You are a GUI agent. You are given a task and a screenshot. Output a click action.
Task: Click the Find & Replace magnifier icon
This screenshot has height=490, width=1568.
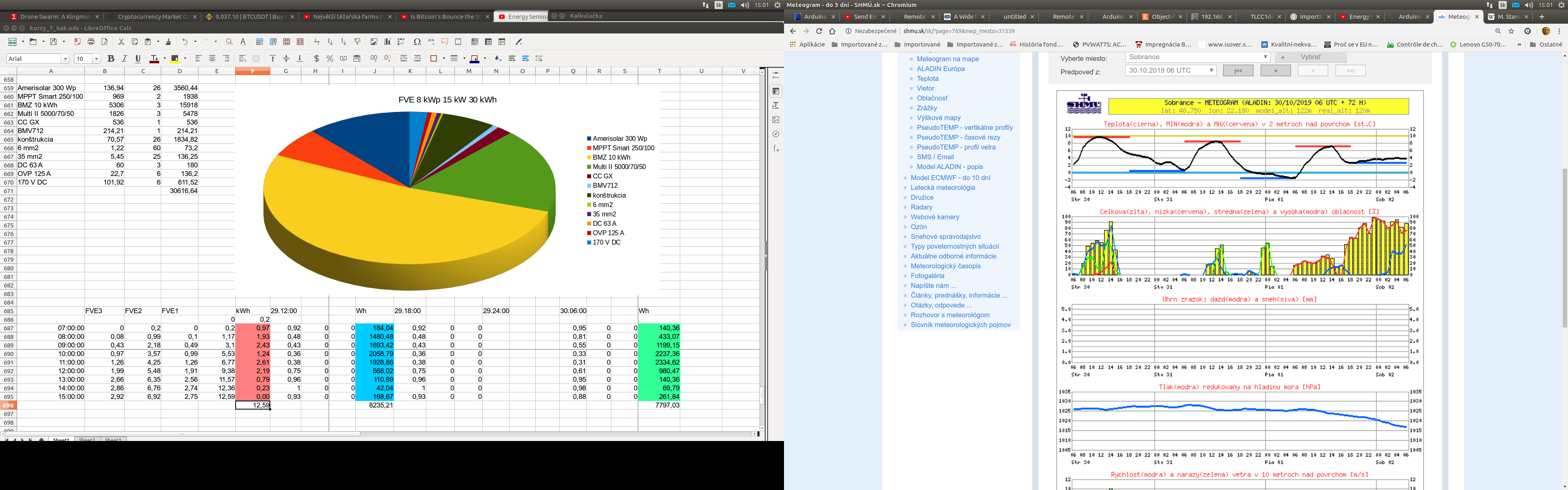(229, 42)
